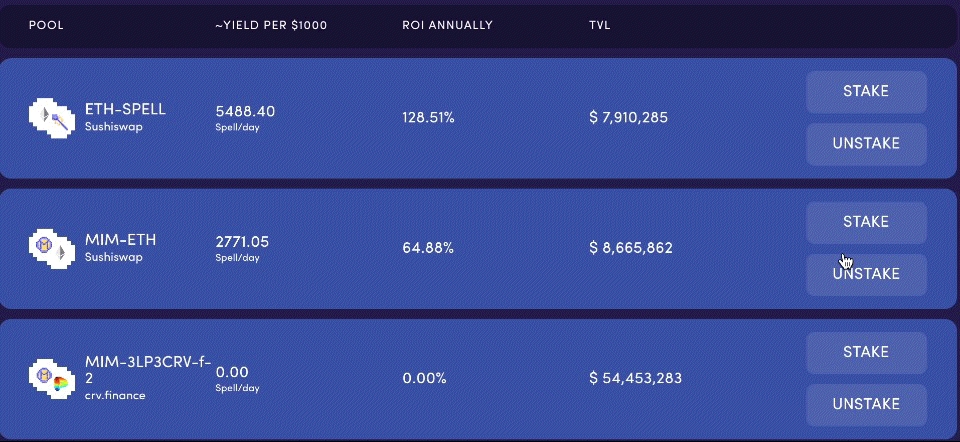Unstake from the MIM-3LP3CRV-f-2 pool
This screenshot has width=960, height=442.
point(866,404)
